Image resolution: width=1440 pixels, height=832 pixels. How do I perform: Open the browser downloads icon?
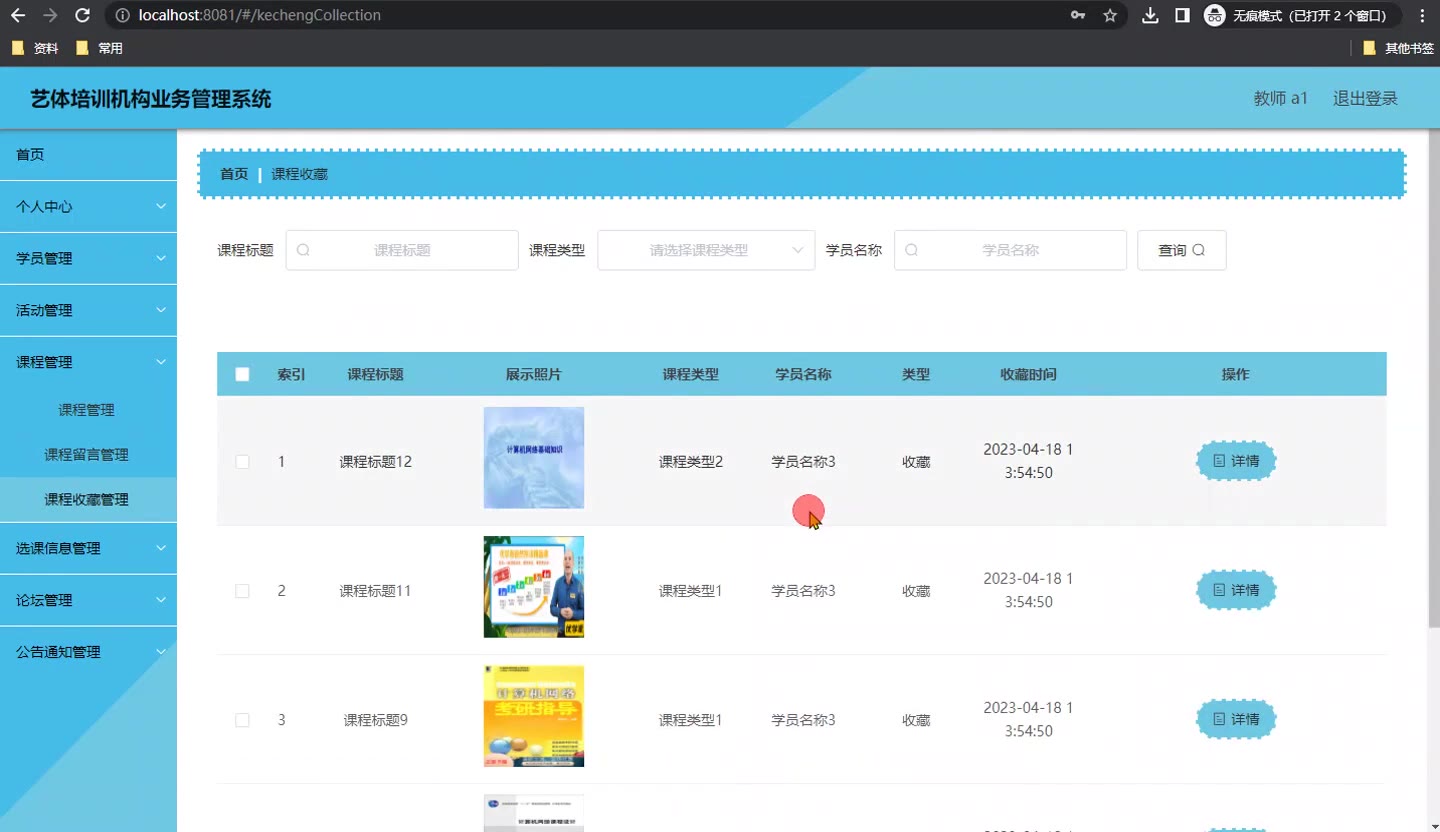coord(1150,15)
